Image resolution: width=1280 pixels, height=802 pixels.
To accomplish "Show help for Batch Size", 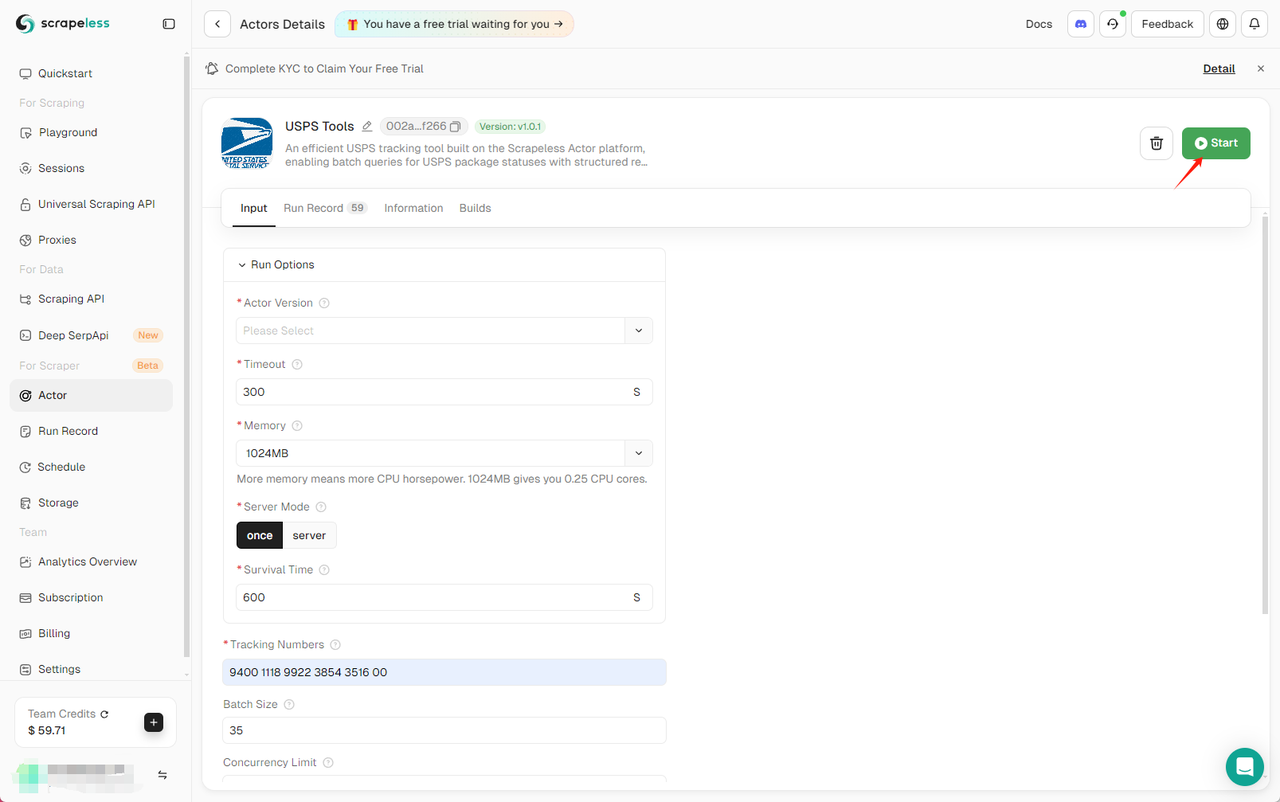I will pos(289,705).
